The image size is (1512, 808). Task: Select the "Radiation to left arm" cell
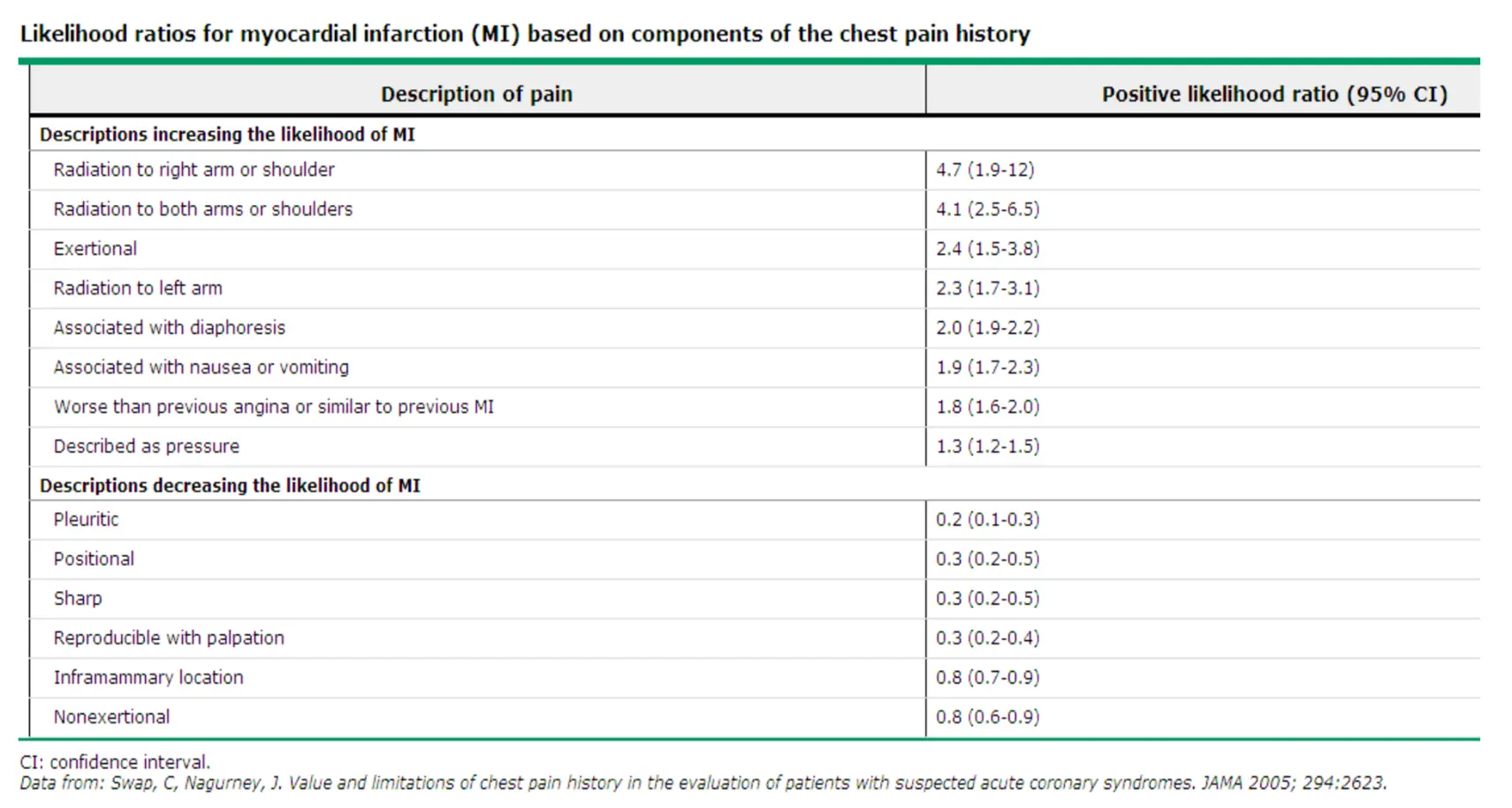point(138,288)
